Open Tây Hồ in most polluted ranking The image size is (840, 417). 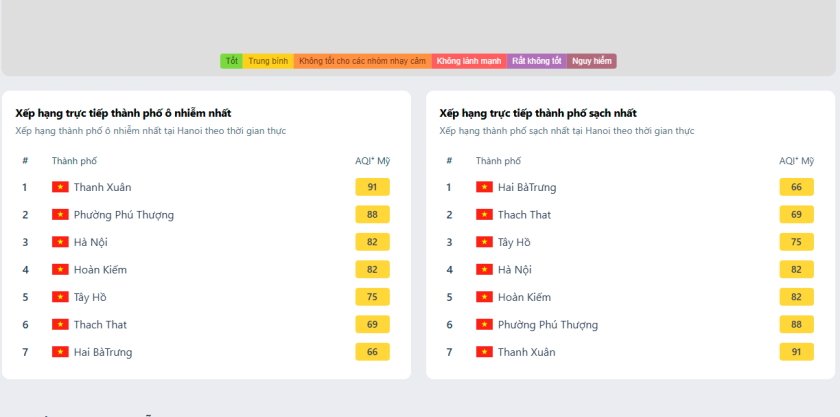[x=89, y=297]
